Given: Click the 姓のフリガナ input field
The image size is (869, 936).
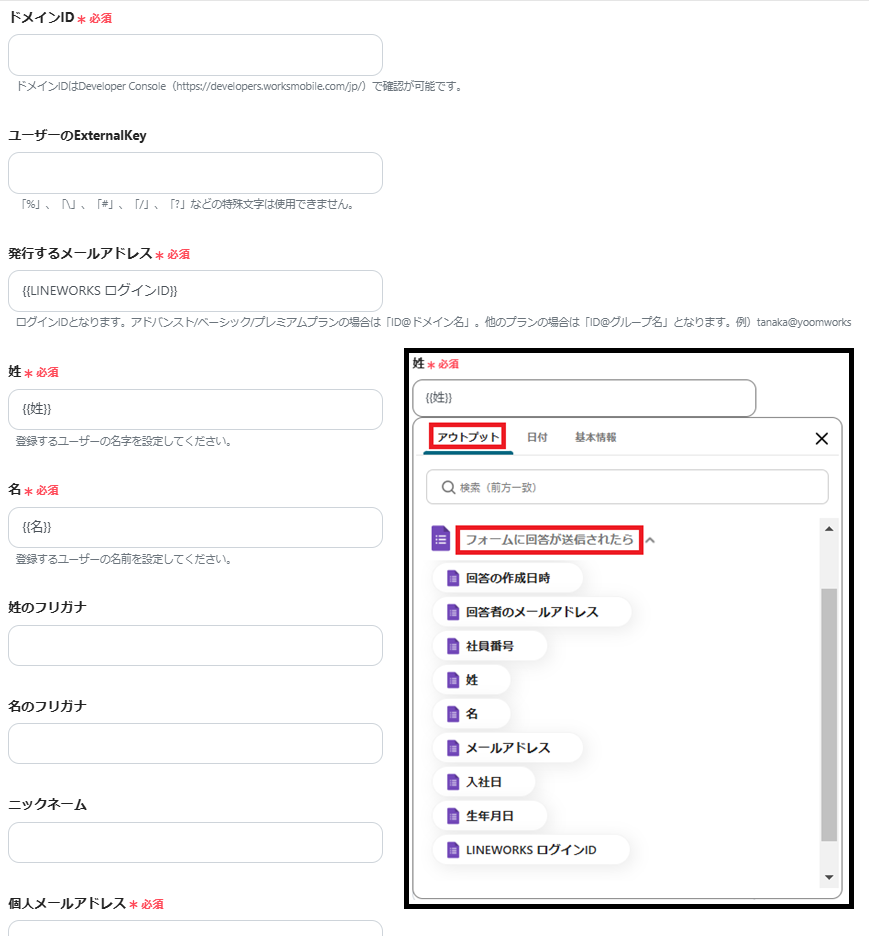Looking at the screenshot, I should tap(195, 645).
